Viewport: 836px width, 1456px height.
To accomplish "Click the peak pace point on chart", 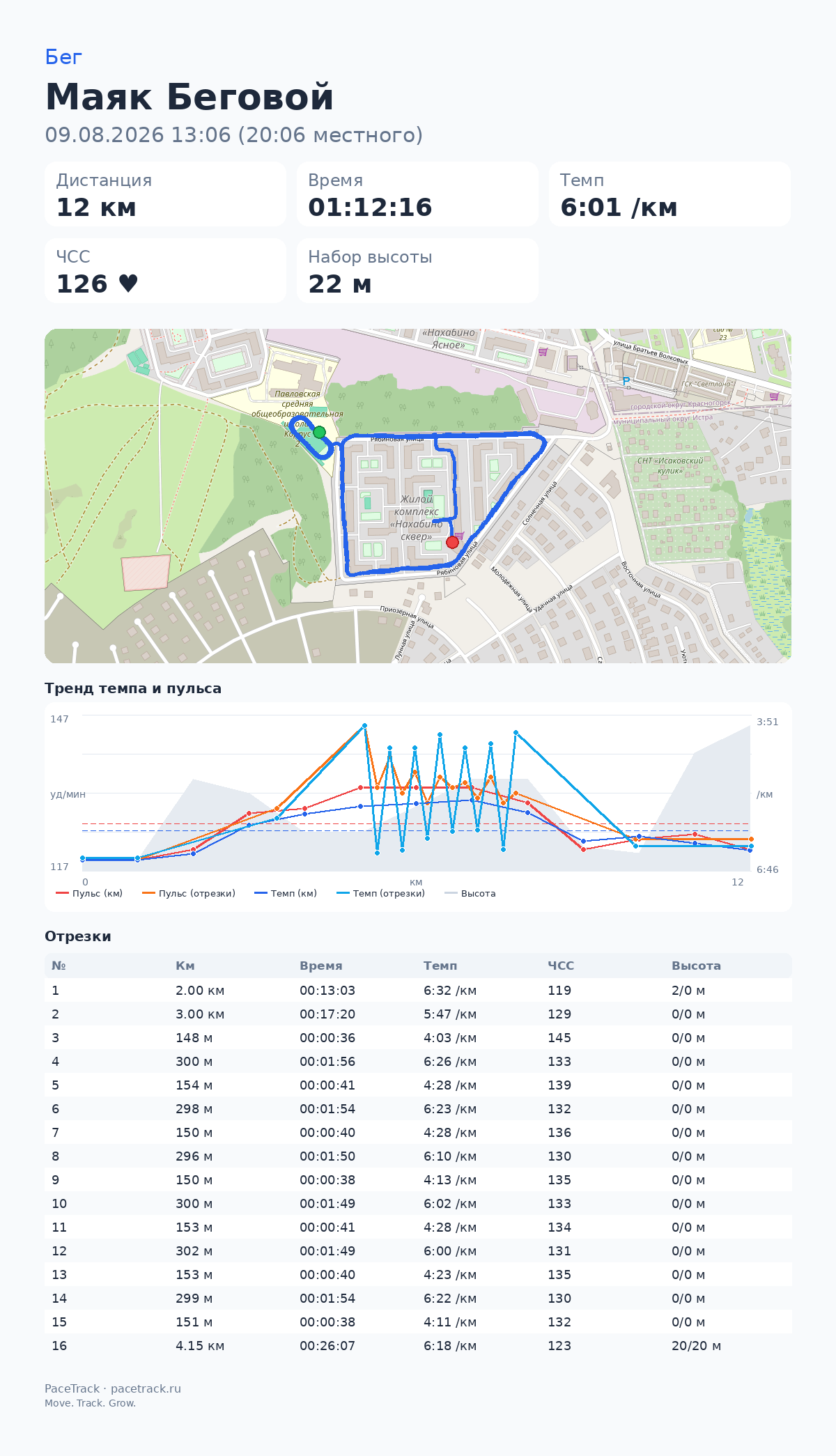I will 364,726.
